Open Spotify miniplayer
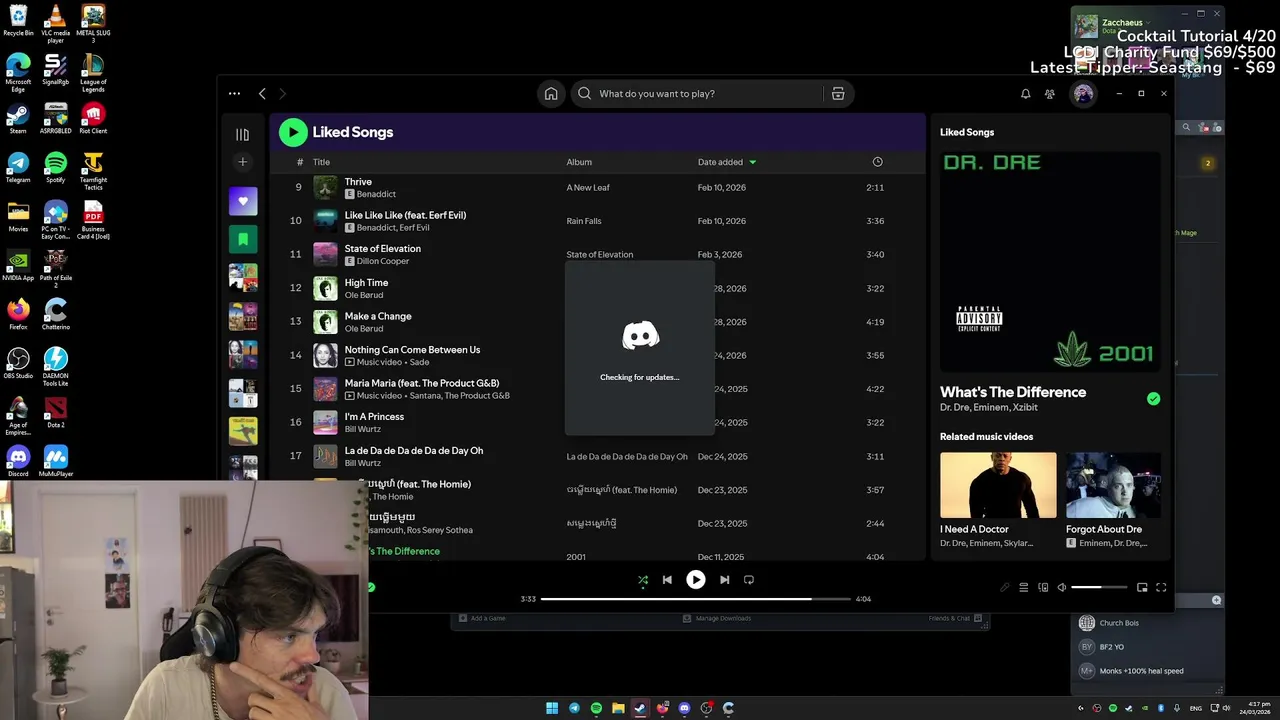Viewport: 1280px width, 720px height. point(1142,588)
